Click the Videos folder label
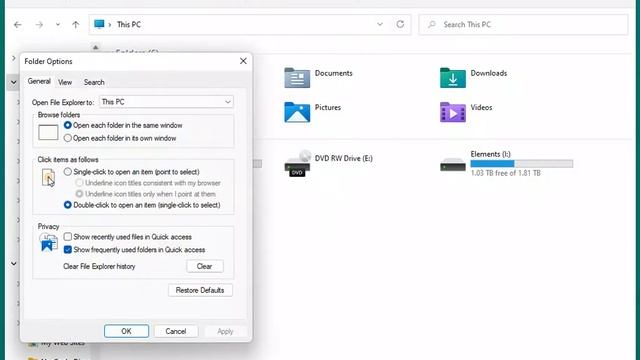This screenshot has width=640, height=360. pyautogui.click(x=481, y=107)
